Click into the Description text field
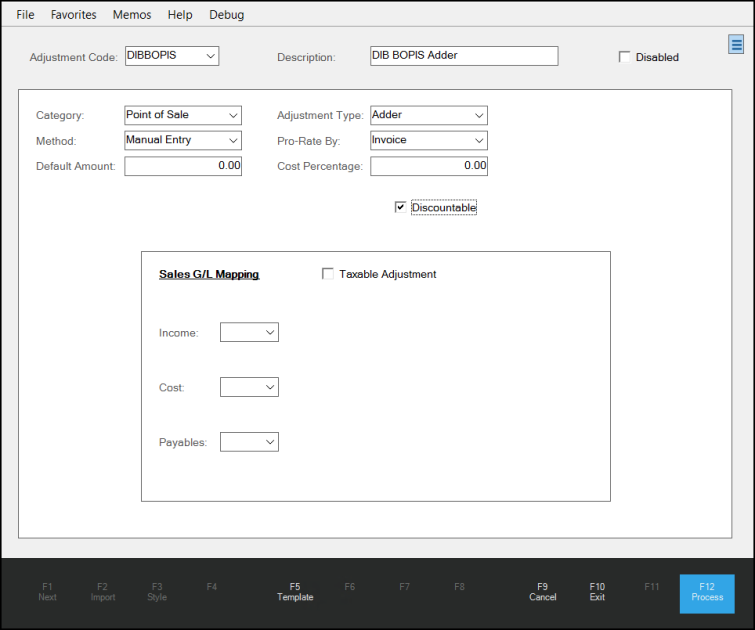Image resolution: width=755 pixels, height=630 pixels. pos(463,56)
